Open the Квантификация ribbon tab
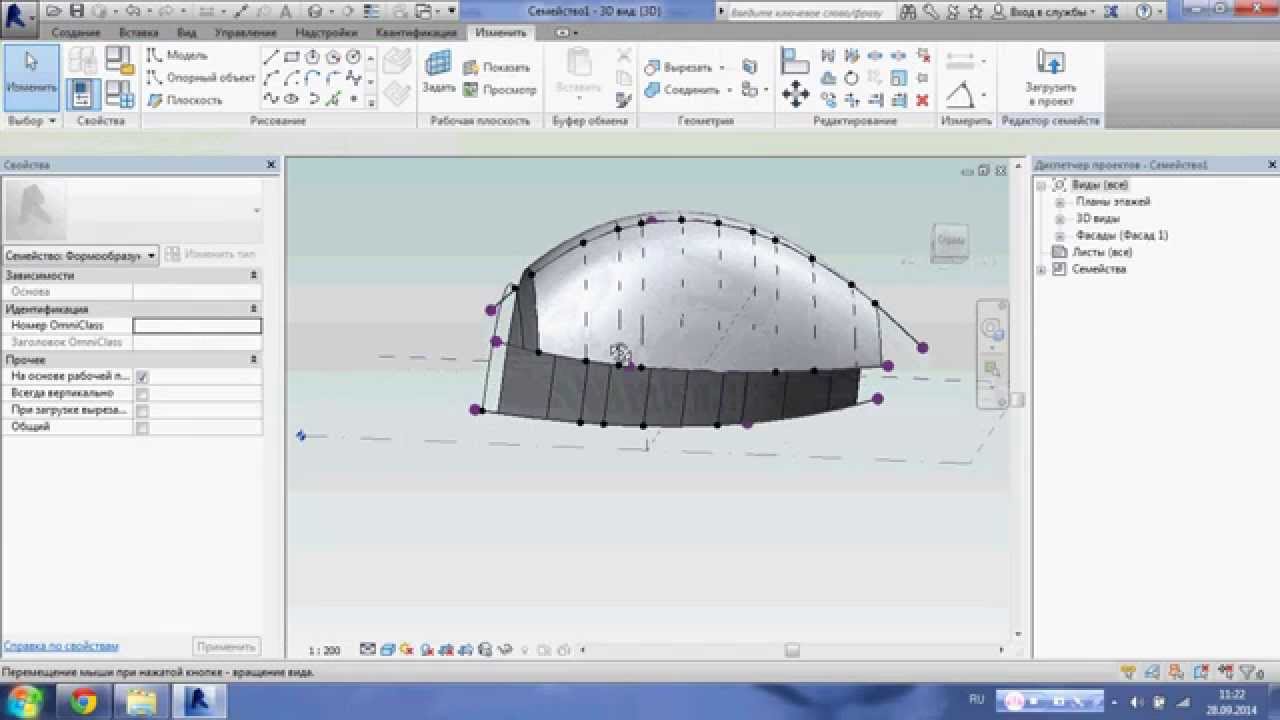Image resolution: width=1280 pixels, height=720 pixels. [x=416, y=33]
